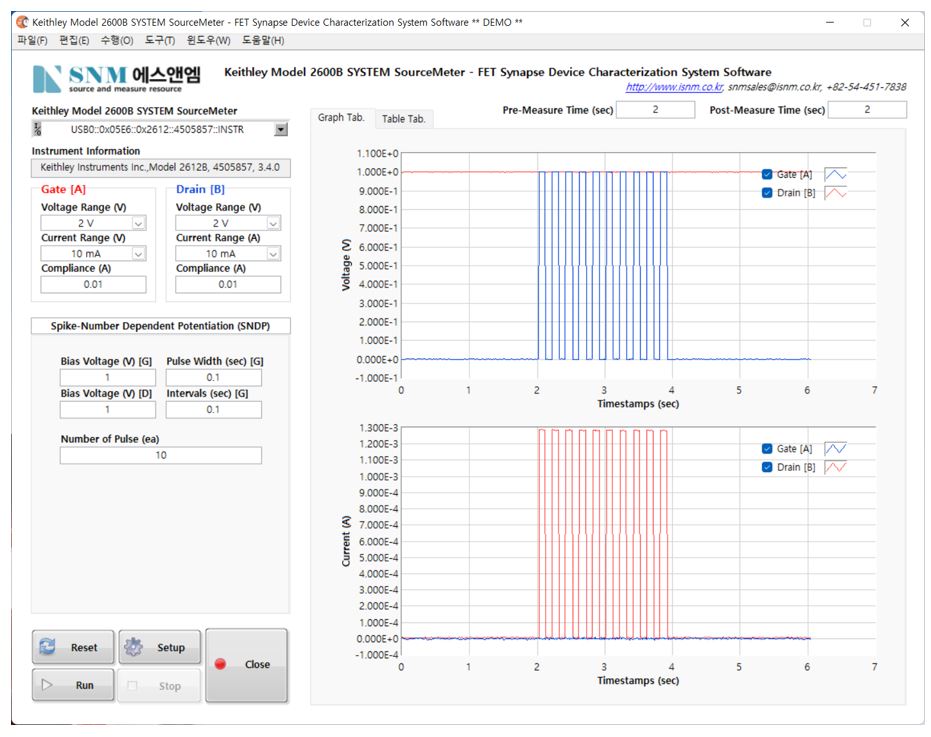The width and height of the screenshot is (931, 737).
Task: Click the USB instrument connection icon
Action: (38, 129)
